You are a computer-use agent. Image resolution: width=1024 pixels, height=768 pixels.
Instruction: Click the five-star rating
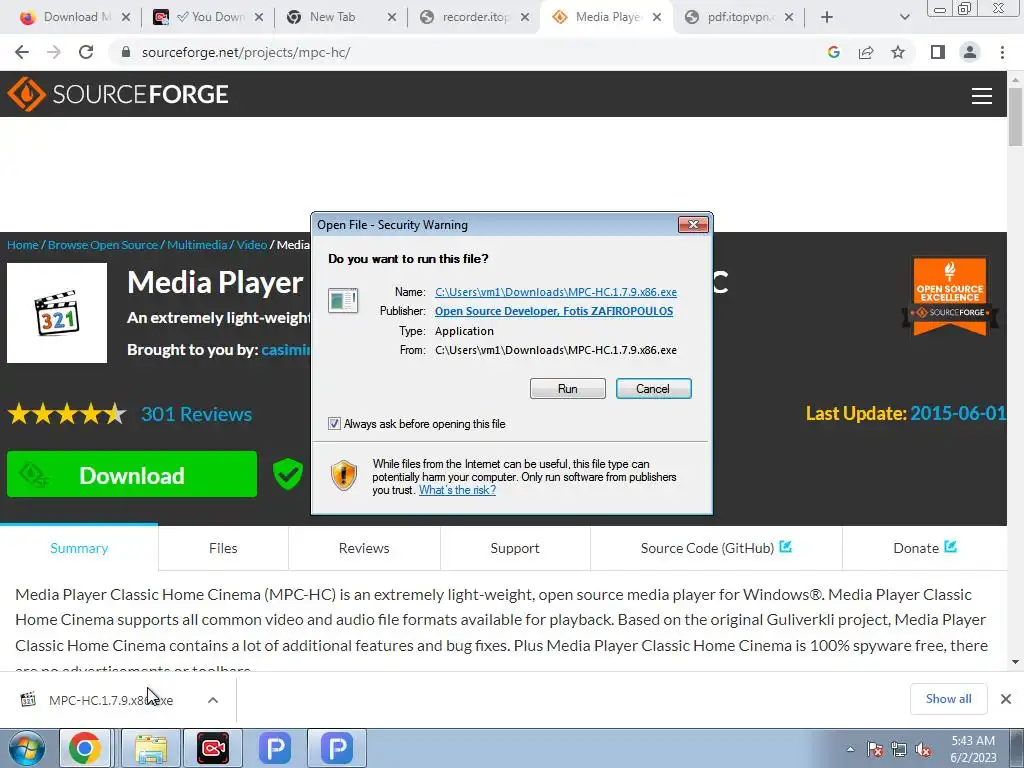click(67, 414)
